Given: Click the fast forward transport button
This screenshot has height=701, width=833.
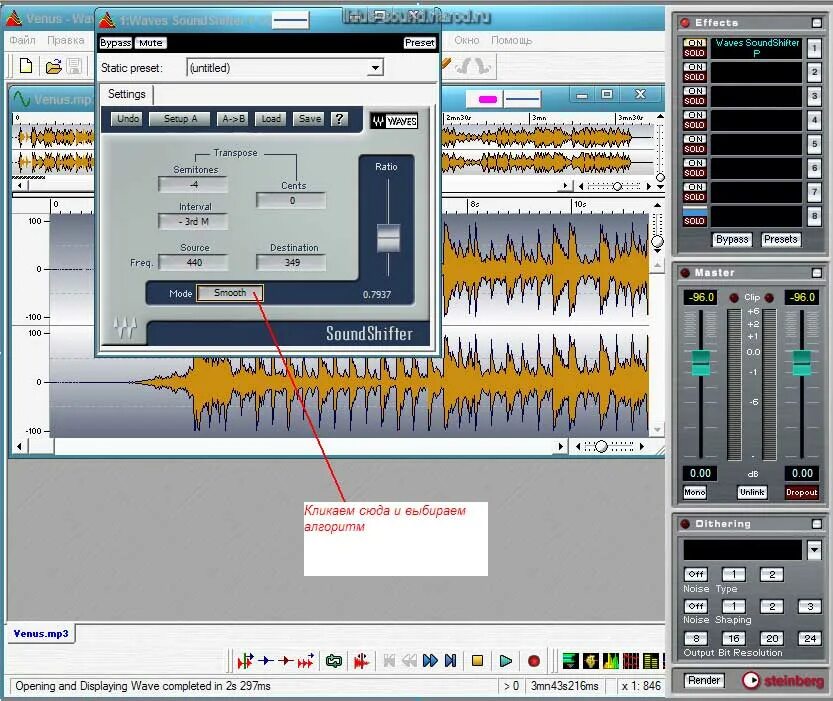Looking at the screenshot, I should (x=430, y=661).
